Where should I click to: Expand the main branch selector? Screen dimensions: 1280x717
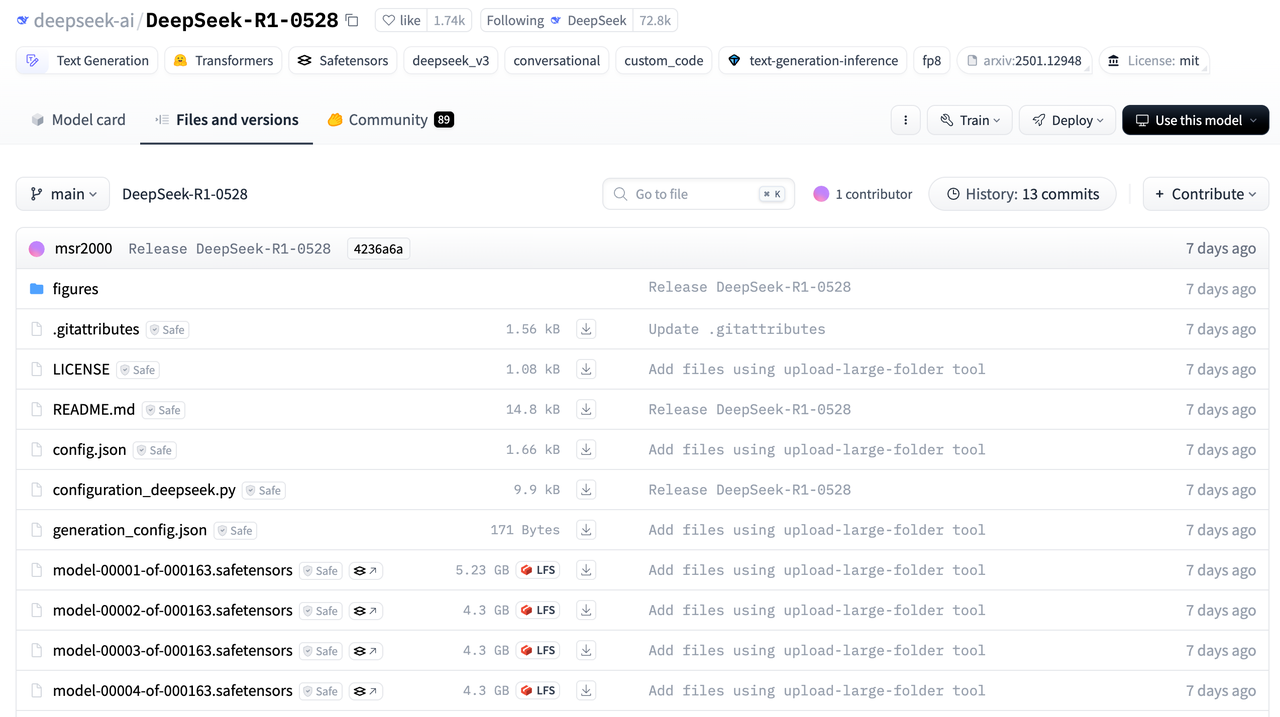[x=63, y=194]
